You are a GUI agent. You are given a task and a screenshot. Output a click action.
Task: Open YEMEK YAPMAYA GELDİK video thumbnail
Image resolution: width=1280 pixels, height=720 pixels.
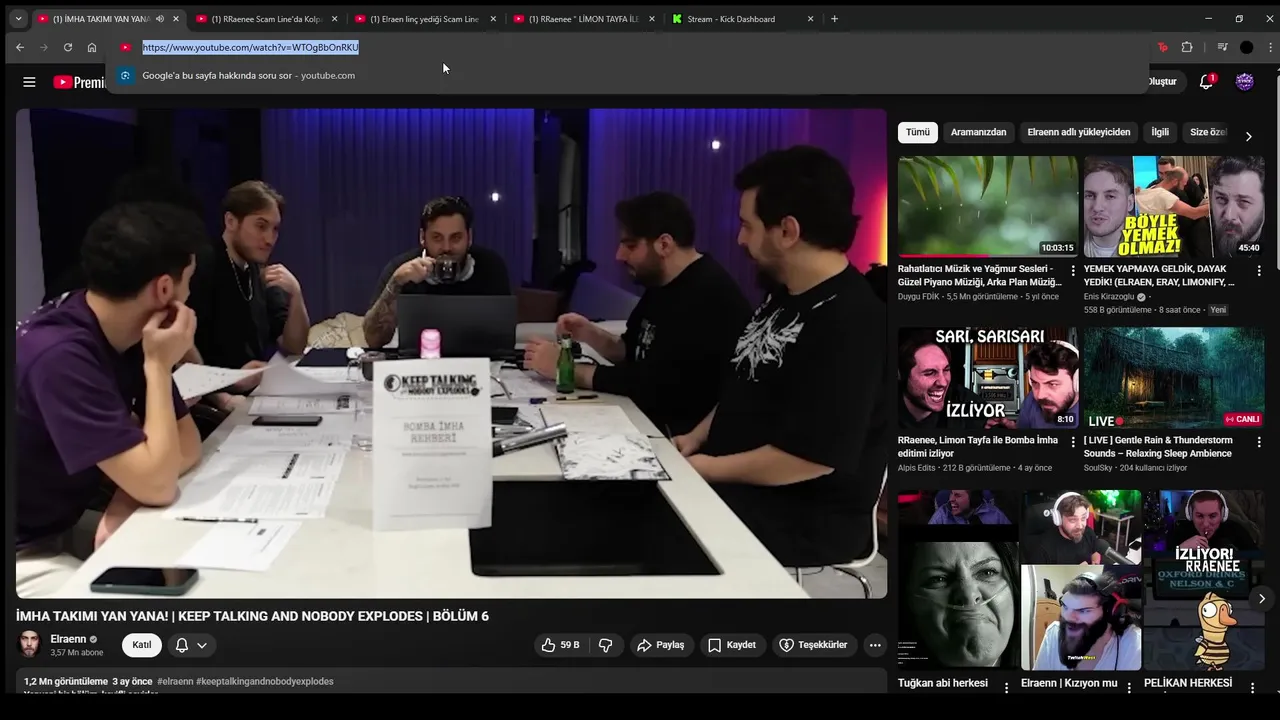coord(1174,207)
